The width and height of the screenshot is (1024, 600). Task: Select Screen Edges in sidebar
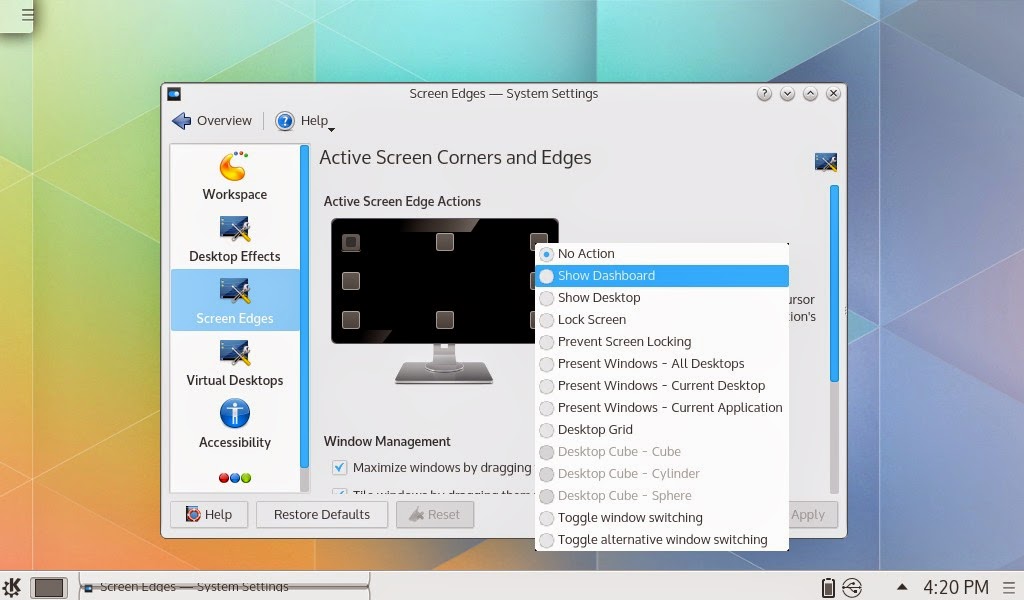(234, 300)
